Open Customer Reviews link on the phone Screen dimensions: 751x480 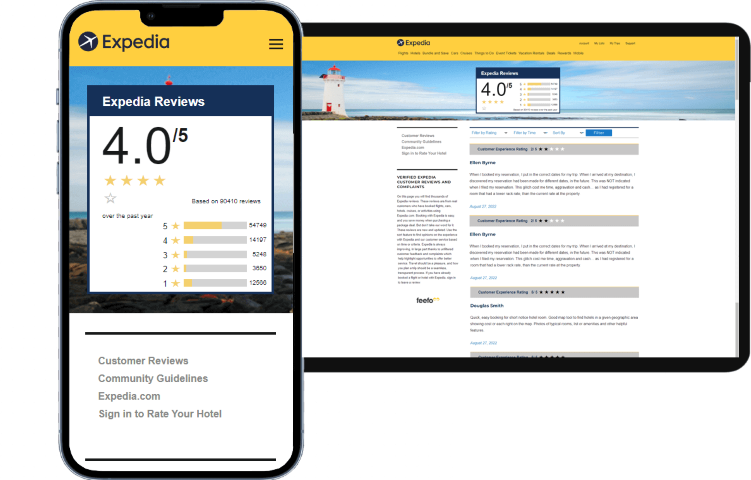coord(143,361)
